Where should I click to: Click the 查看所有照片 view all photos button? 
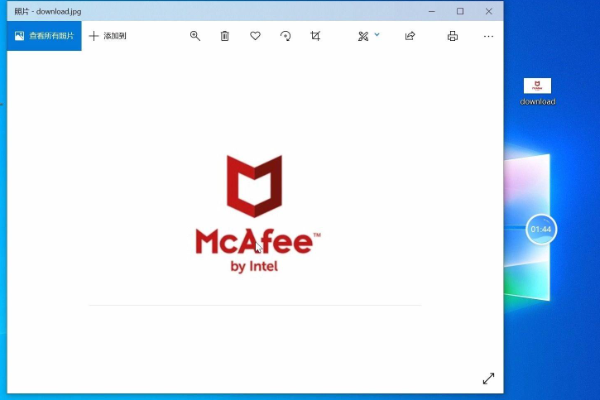[x=44, y=36]
